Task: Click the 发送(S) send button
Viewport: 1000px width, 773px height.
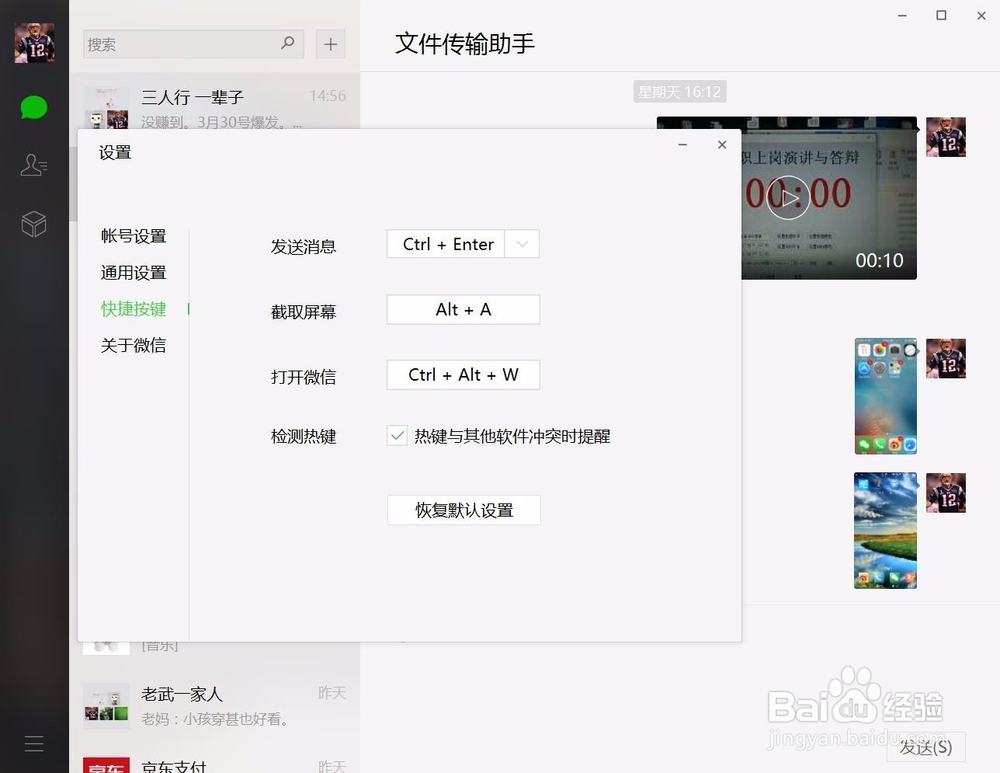Action: tap(925, 747)
